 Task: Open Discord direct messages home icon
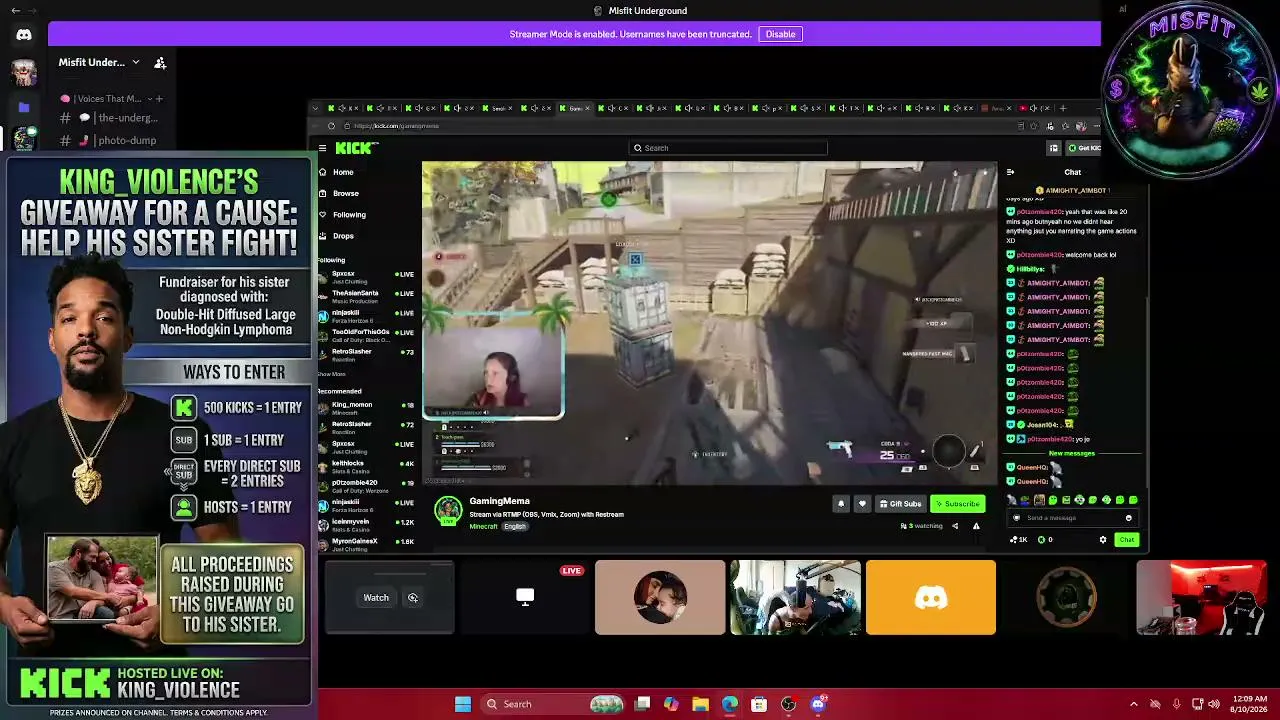pyautogui.click(x=24, y=35)
